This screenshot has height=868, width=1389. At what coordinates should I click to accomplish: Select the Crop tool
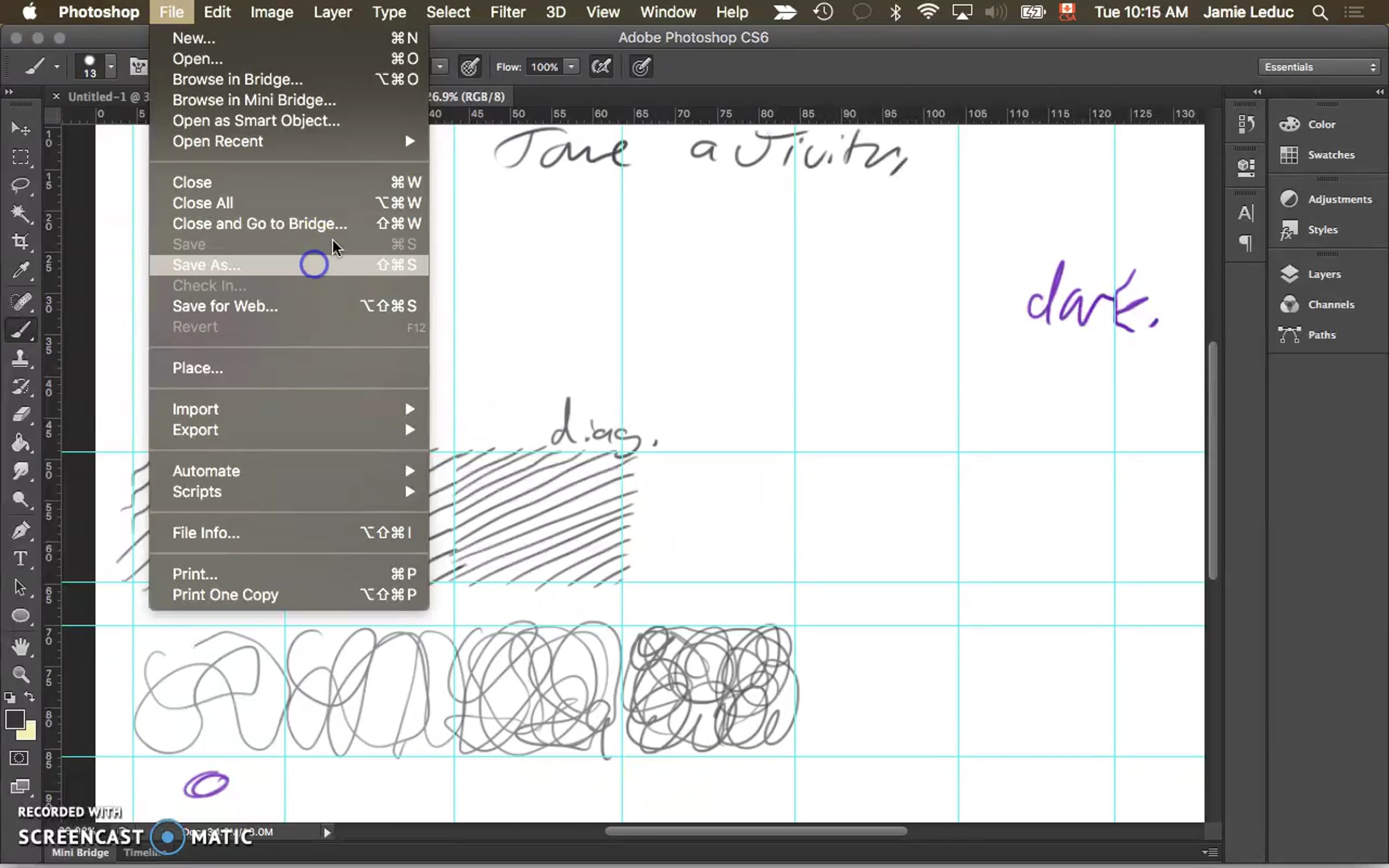click(20, 242)
